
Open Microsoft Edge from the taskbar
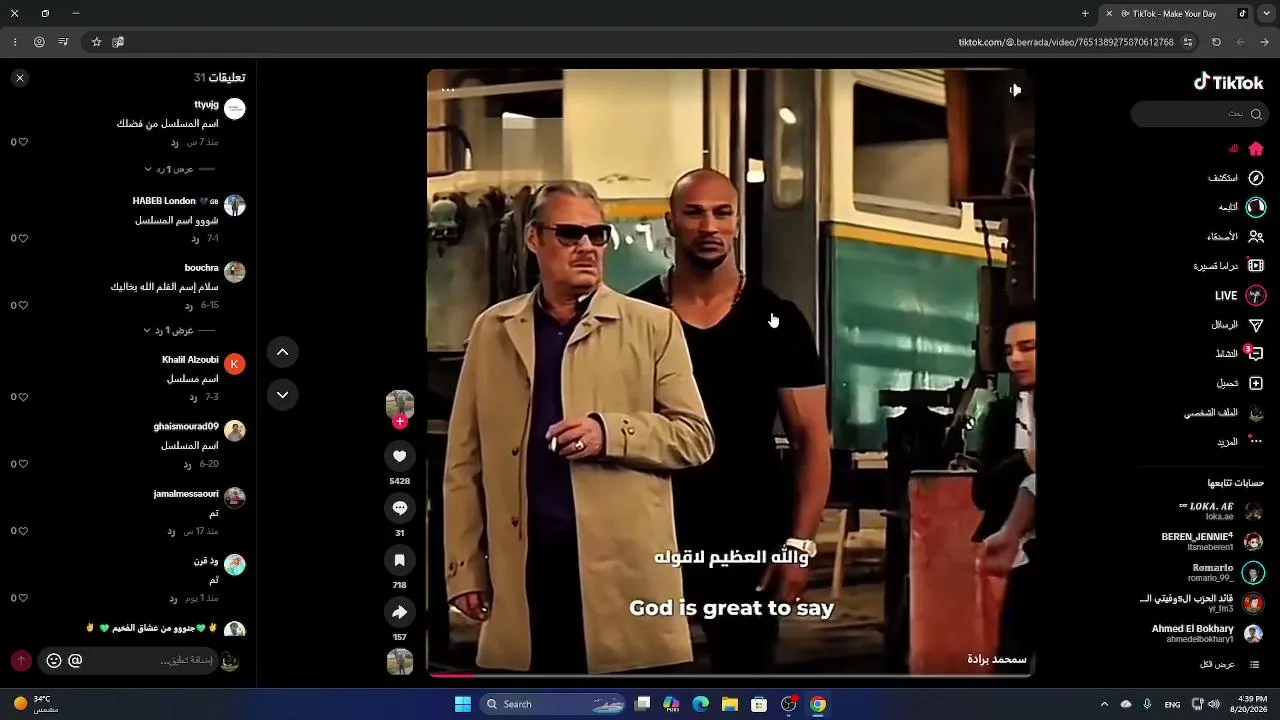tap(701, 704)
